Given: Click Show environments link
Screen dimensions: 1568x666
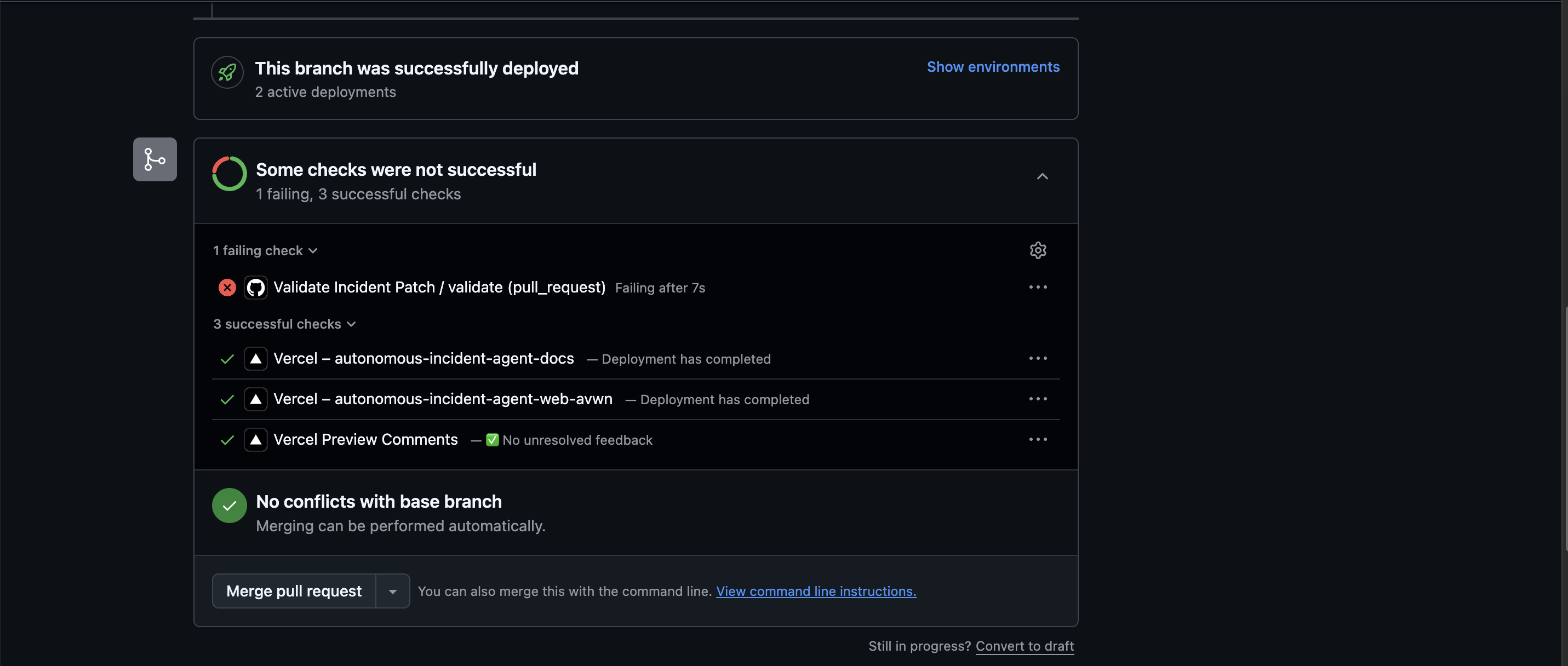Looking at the screenshot, I should coord(993,67).
